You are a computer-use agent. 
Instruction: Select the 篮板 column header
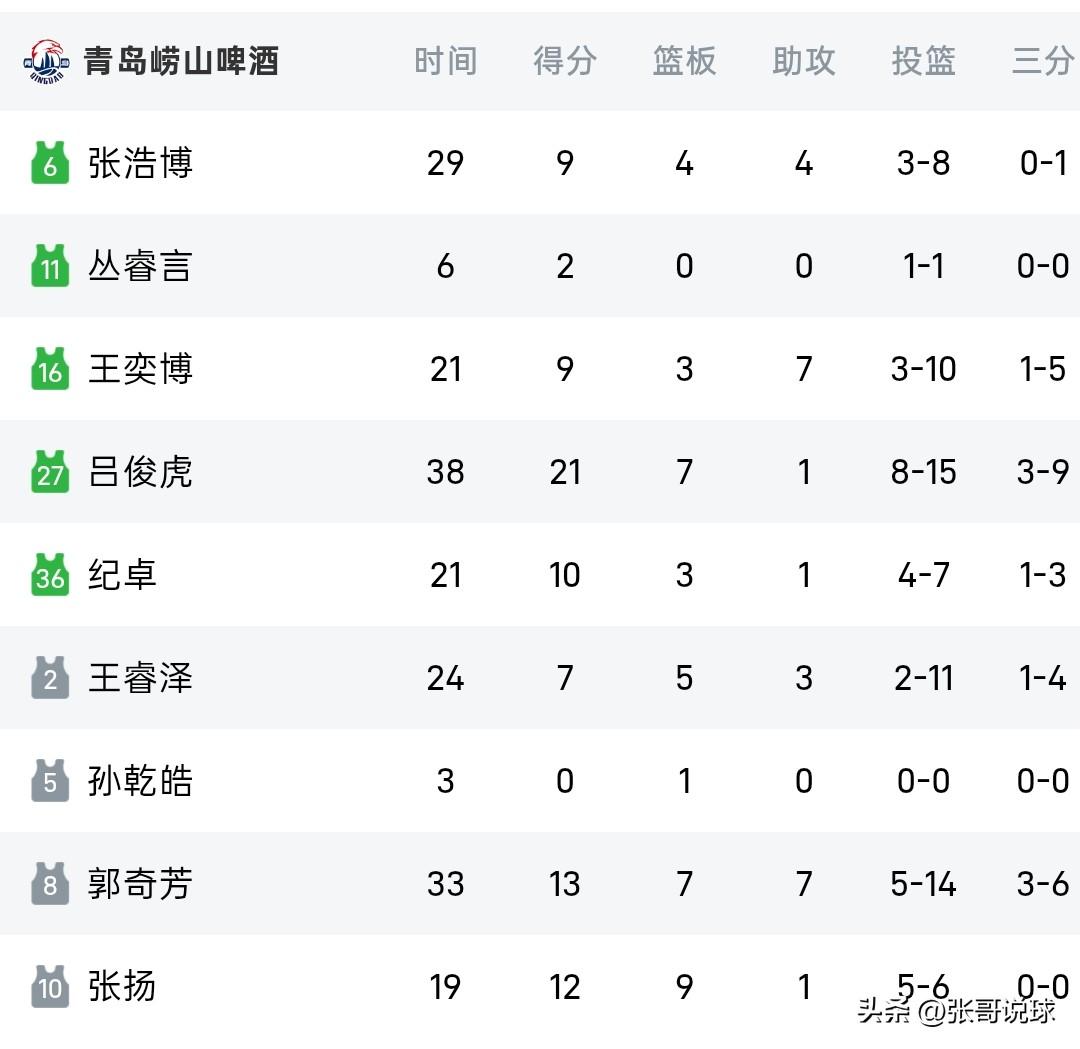click(x=684, y=61)
